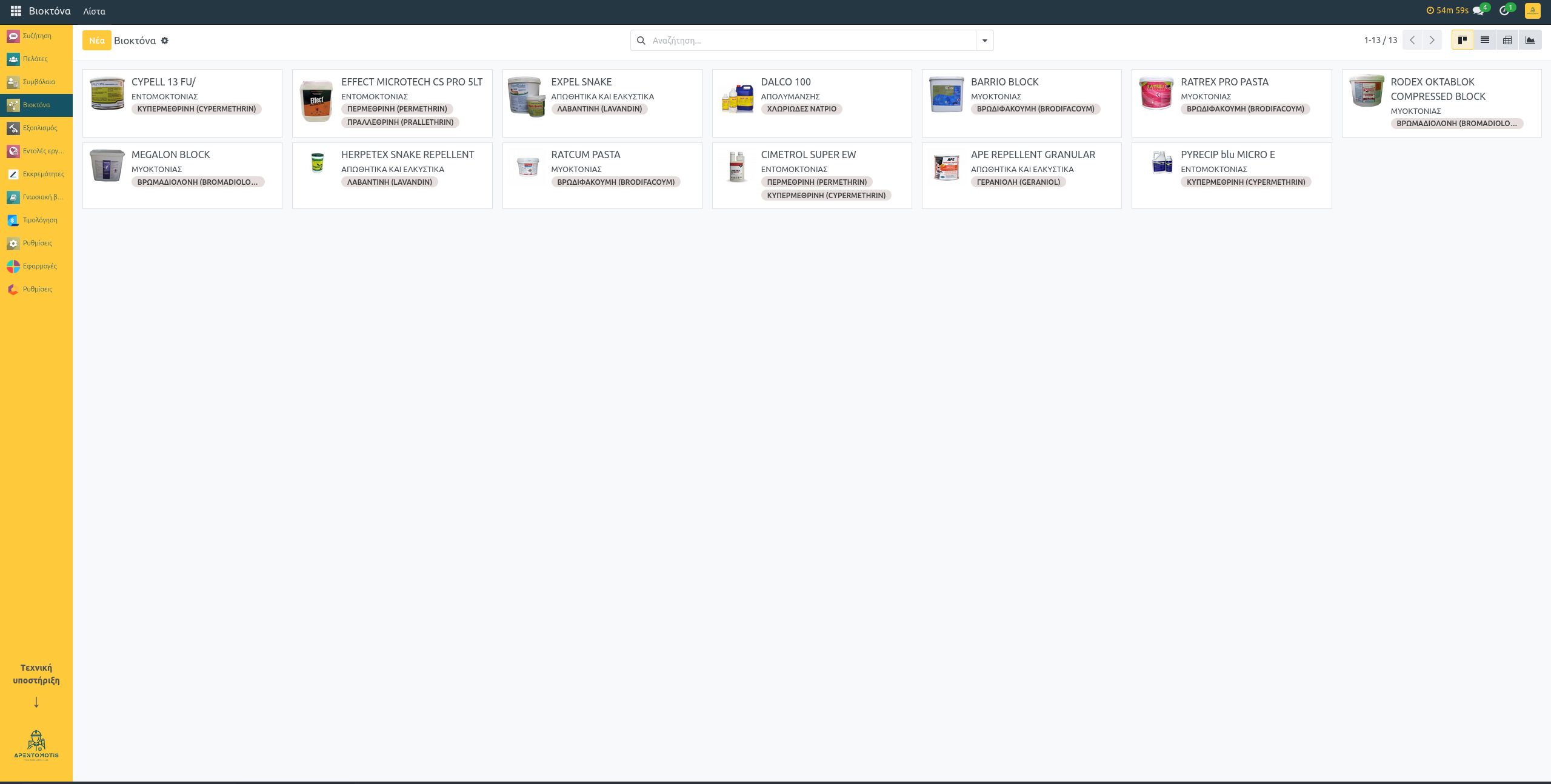Open PYRECIP blu MICRO E card
Image resolution: width=1551 pixels, height=784 pixels.
1231,176
